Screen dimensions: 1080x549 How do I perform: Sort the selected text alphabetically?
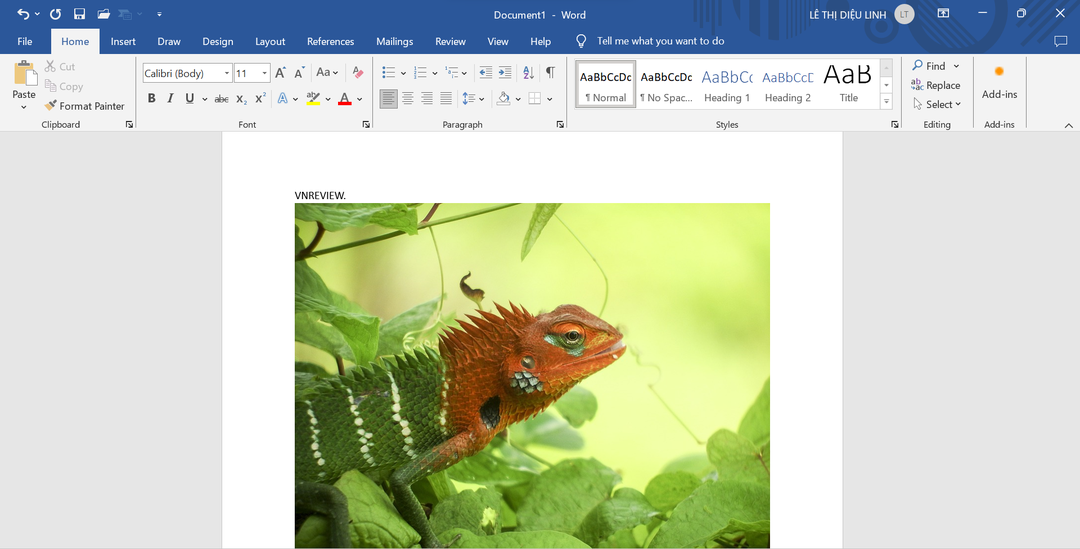click(529, 73)
